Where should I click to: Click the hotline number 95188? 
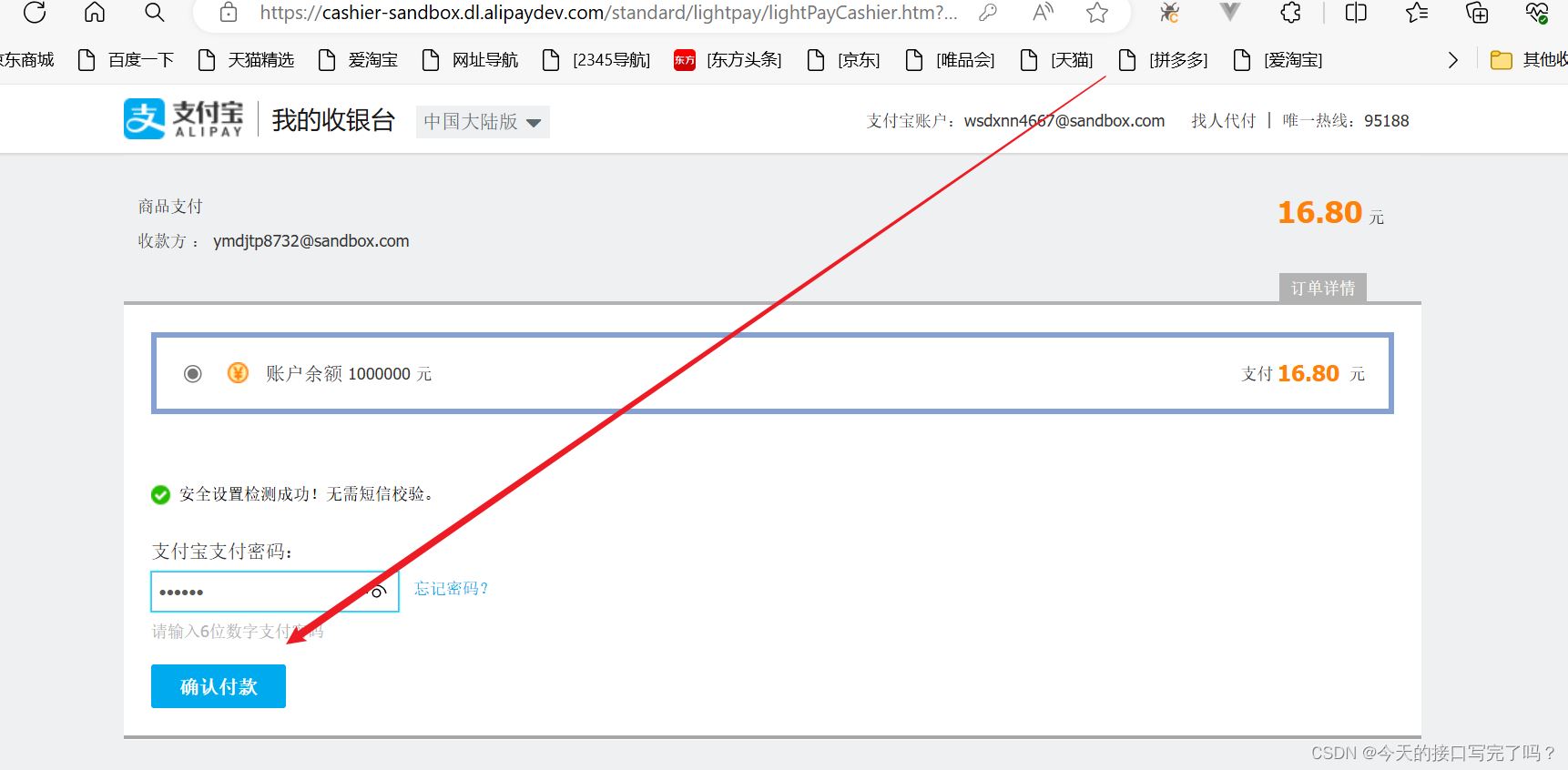(1387, 121)
